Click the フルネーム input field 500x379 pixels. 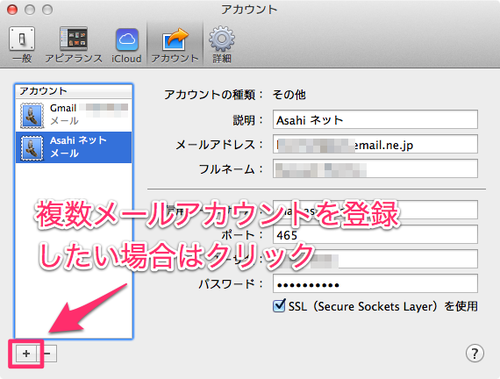(375, 169)
